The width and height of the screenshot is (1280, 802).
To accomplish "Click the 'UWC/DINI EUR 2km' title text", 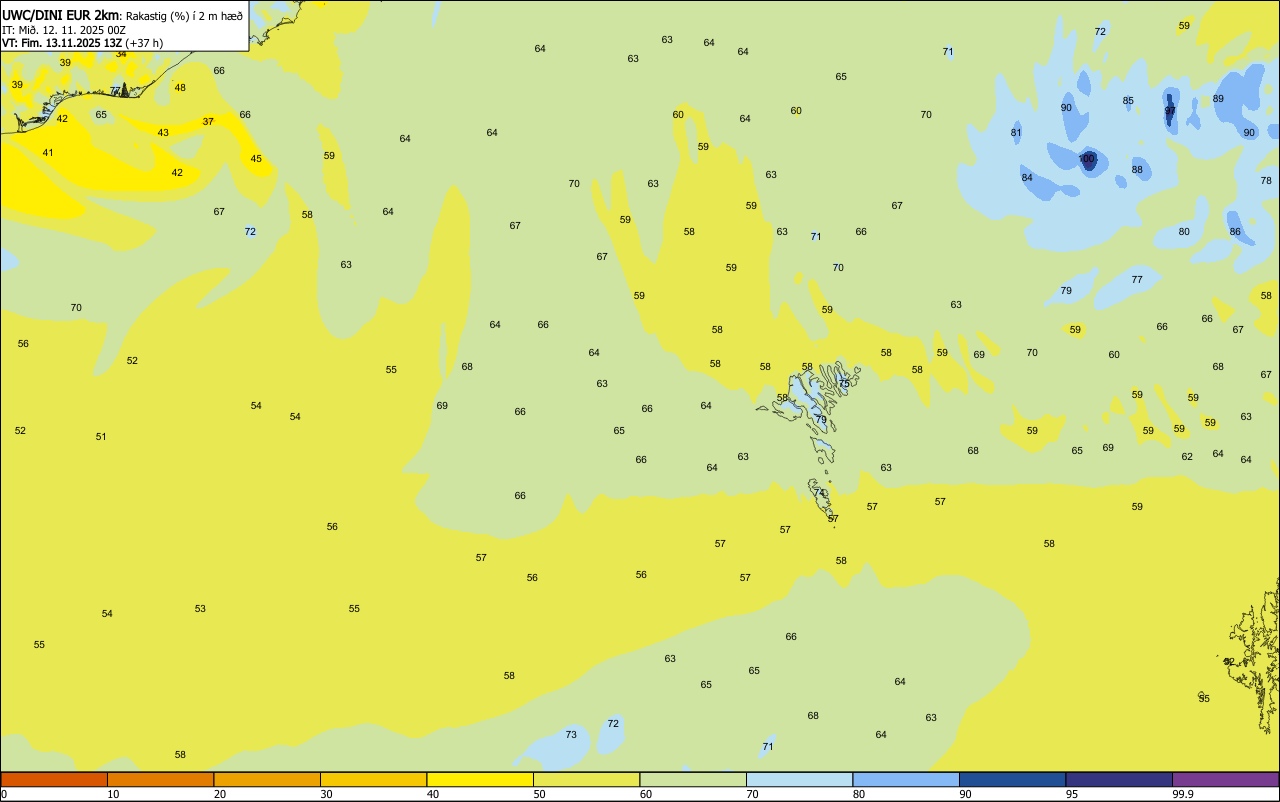I will (60, 15).
